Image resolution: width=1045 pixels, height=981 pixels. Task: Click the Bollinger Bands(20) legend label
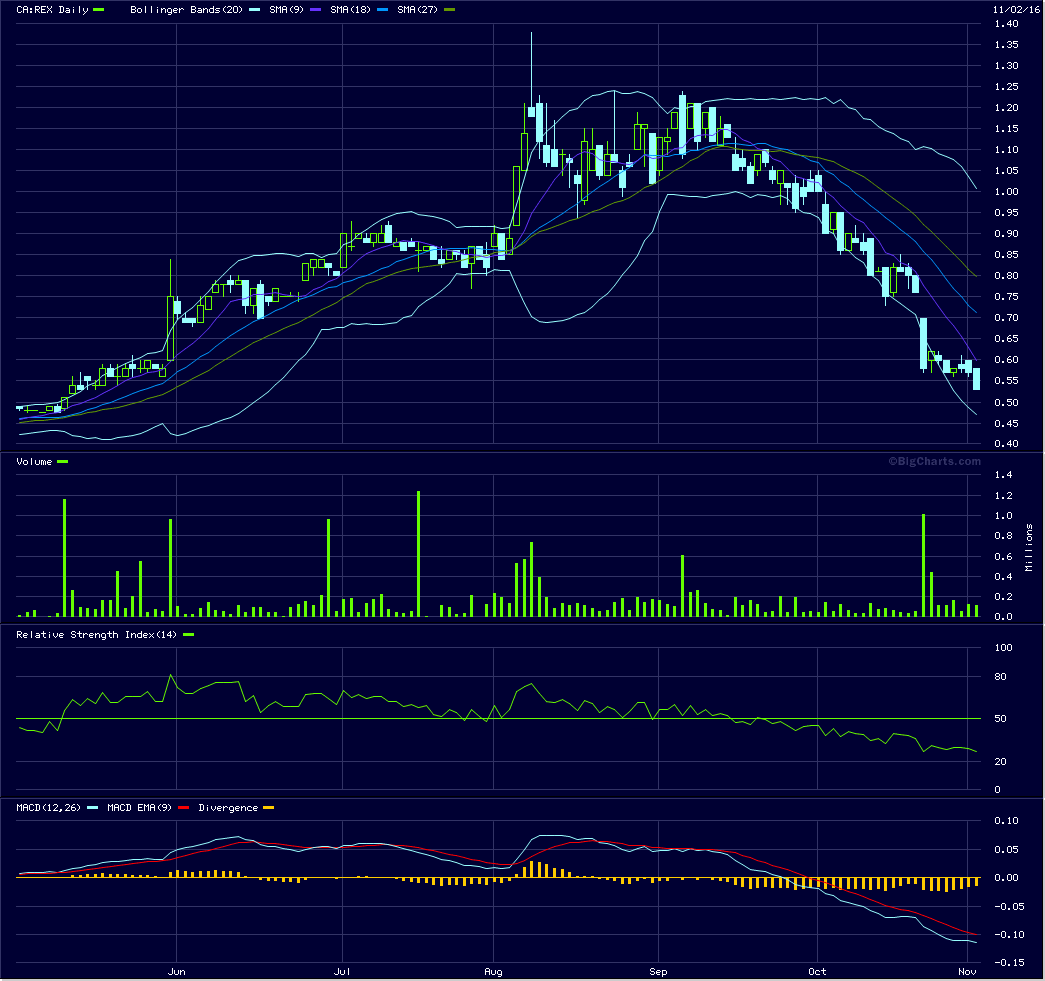(x=186, y=10)
